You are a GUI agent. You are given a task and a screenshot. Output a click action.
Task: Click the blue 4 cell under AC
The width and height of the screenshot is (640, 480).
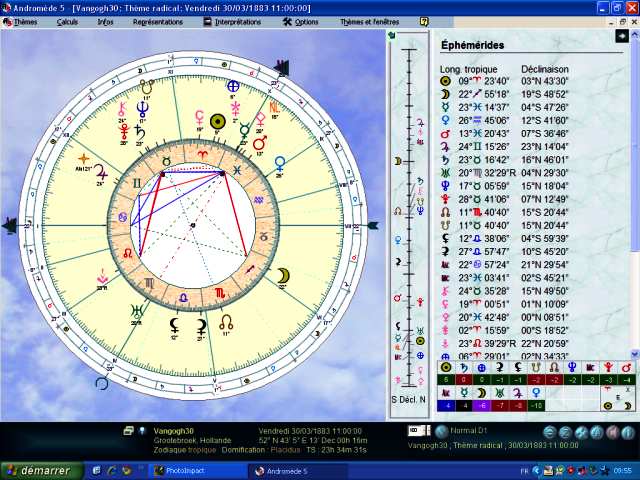(446, 405)
